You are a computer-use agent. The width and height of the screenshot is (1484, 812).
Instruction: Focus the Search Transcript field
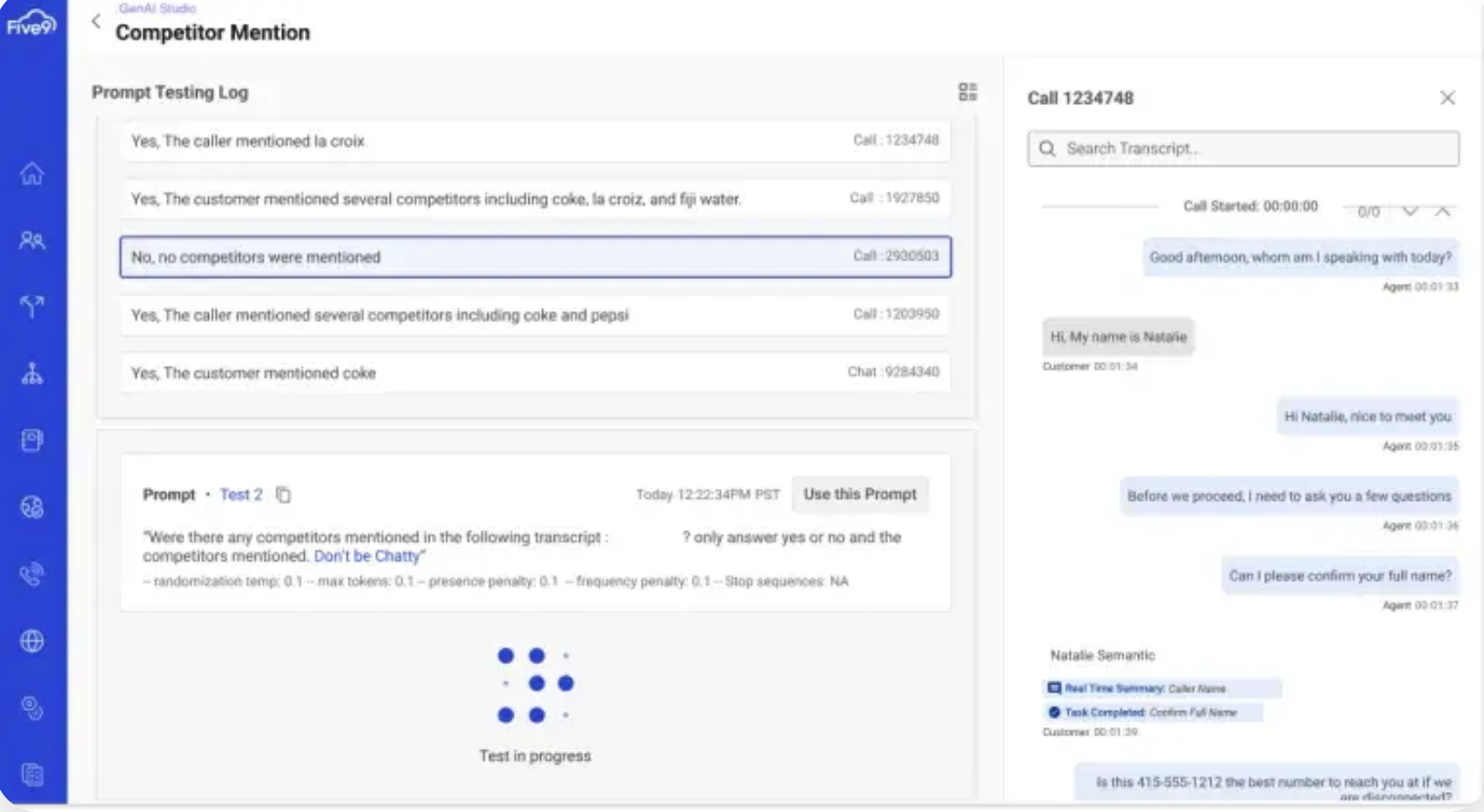(1243, 149)
